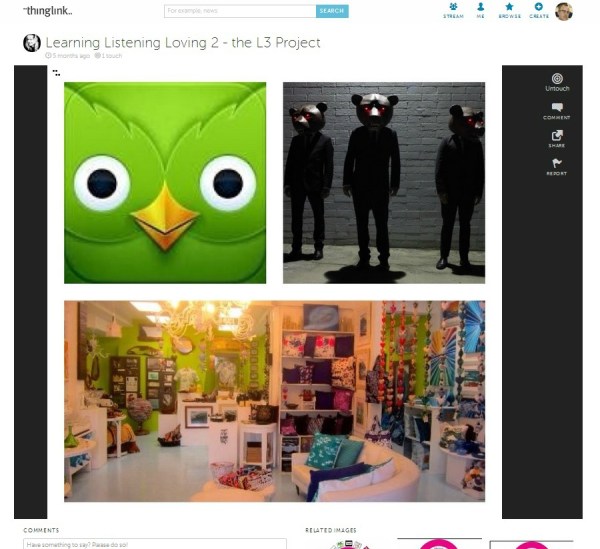
Task: Click the colorful shop interior image
Action: point(274,401)
